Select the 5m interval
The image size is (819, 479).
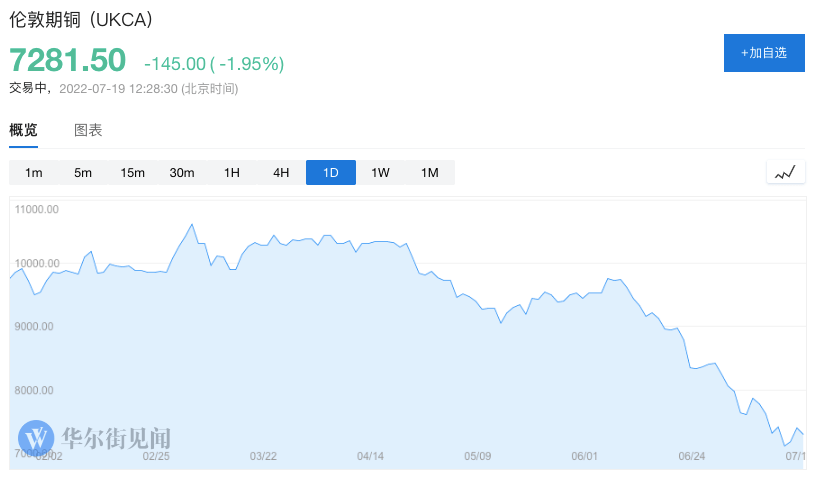[83, 173]
